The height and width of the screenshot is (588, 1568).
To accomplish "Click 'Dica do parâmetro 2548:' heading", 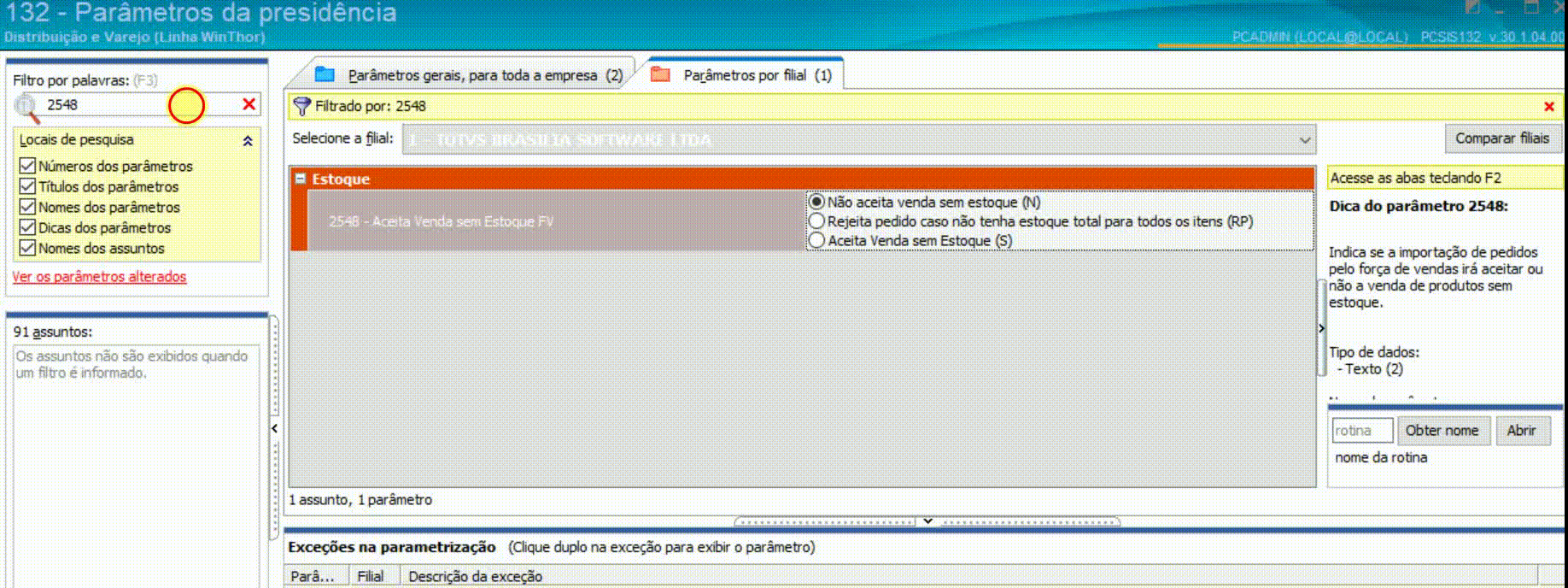I will coord(1419,206).
